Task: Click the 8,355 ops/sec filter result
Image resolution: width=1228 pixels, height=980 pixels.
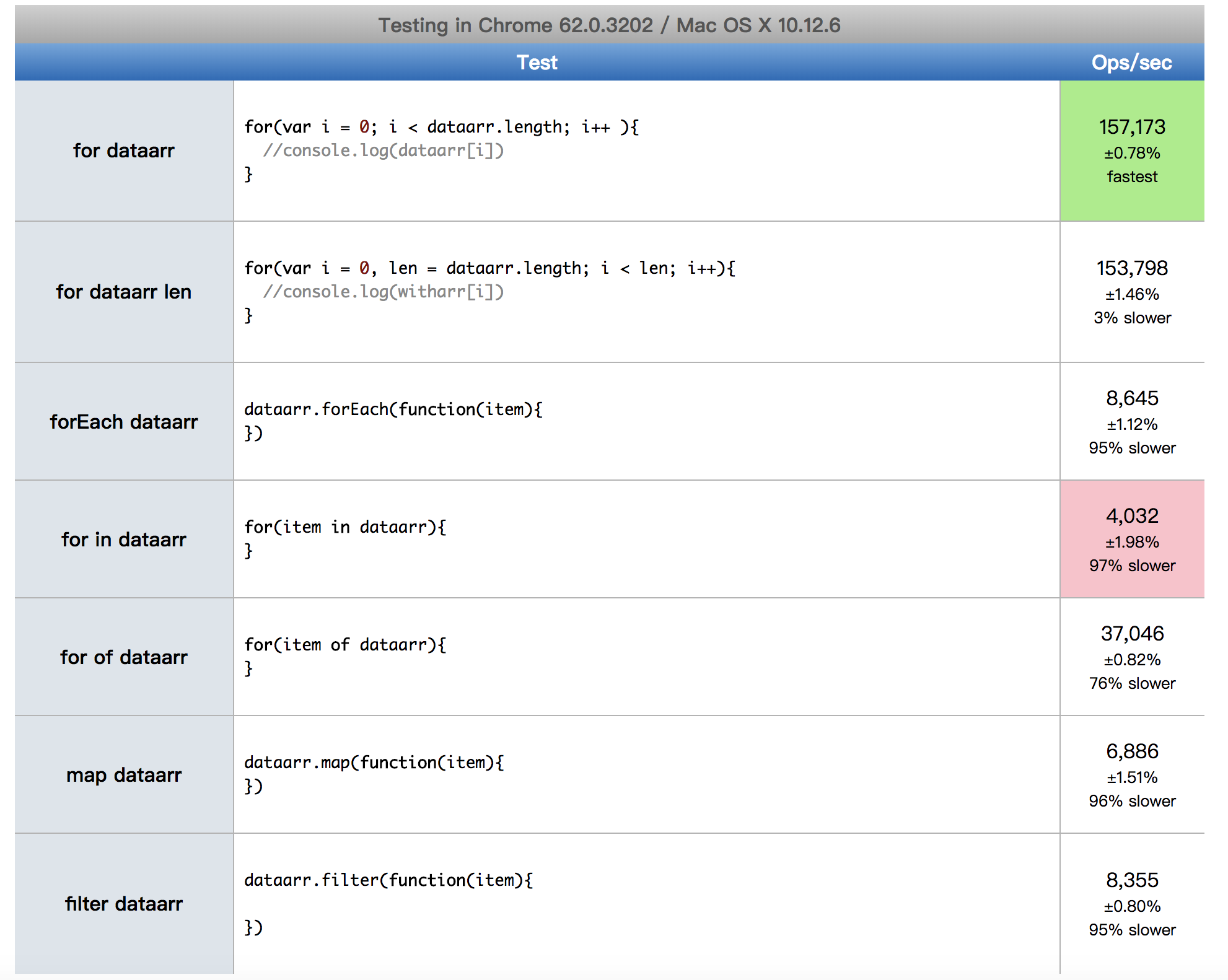Action: point(1132,881)
